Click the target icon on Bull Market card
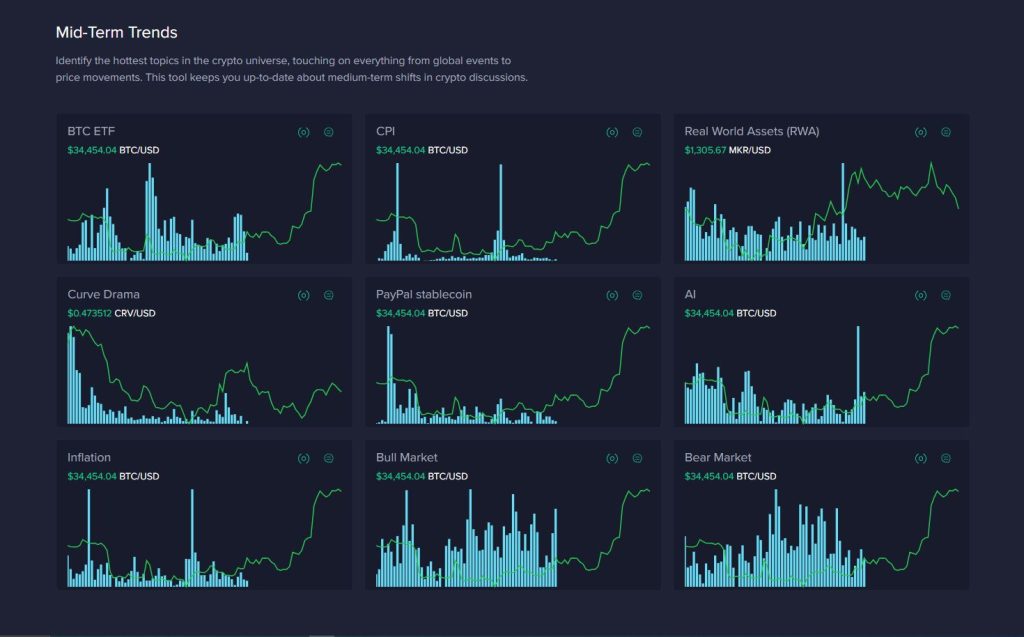Viewport: 1024px width, 637px height. 611,457
